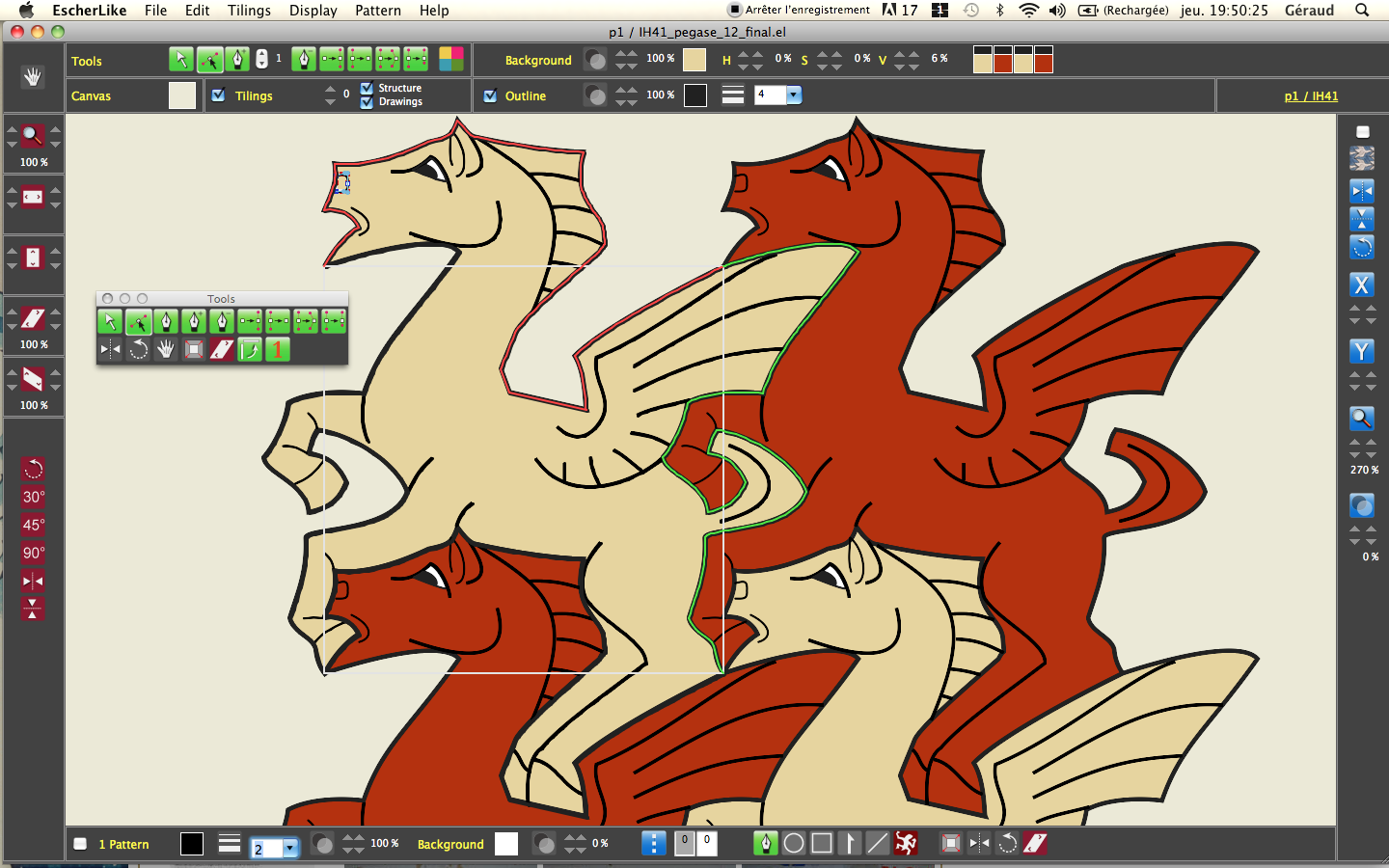Click the Canvas color swatch

coord(182,95)
